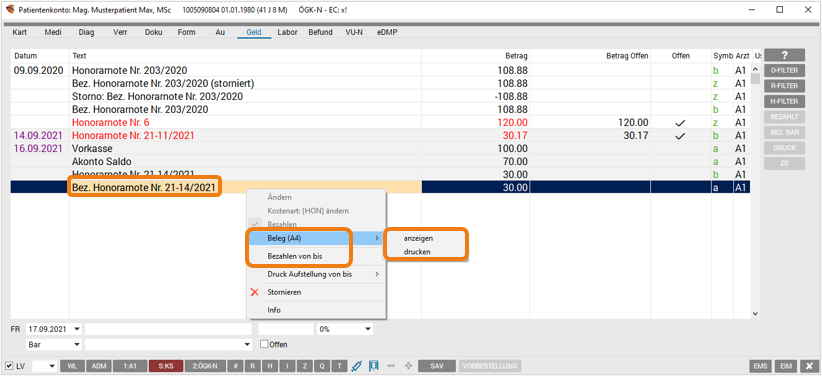The image size is (822, 376).
Task: Click the question mark help button
Action: pyautogui.click(x=784, y=55)
